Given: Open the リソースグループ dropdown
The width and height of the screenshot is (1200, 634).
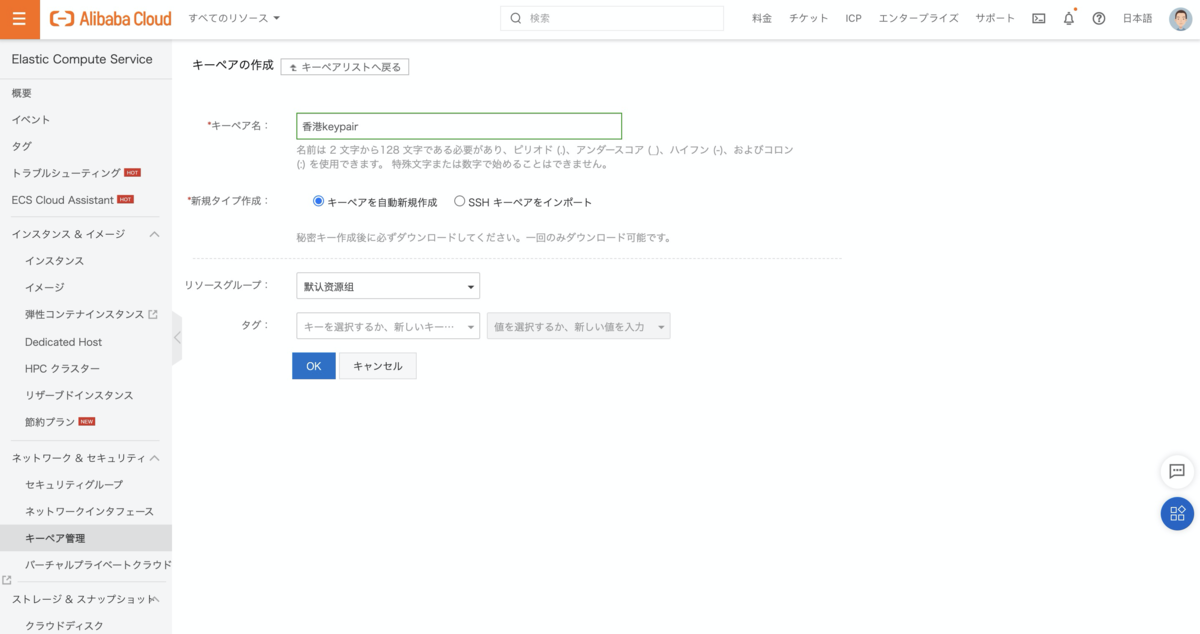Looking at the screenshot, I should pos(388,286).
